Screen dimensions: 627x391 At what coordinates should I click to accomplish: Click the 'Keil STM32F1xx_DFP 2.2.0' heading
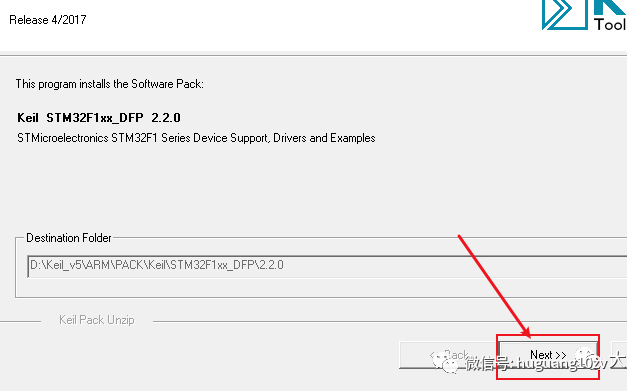[99, 118]
